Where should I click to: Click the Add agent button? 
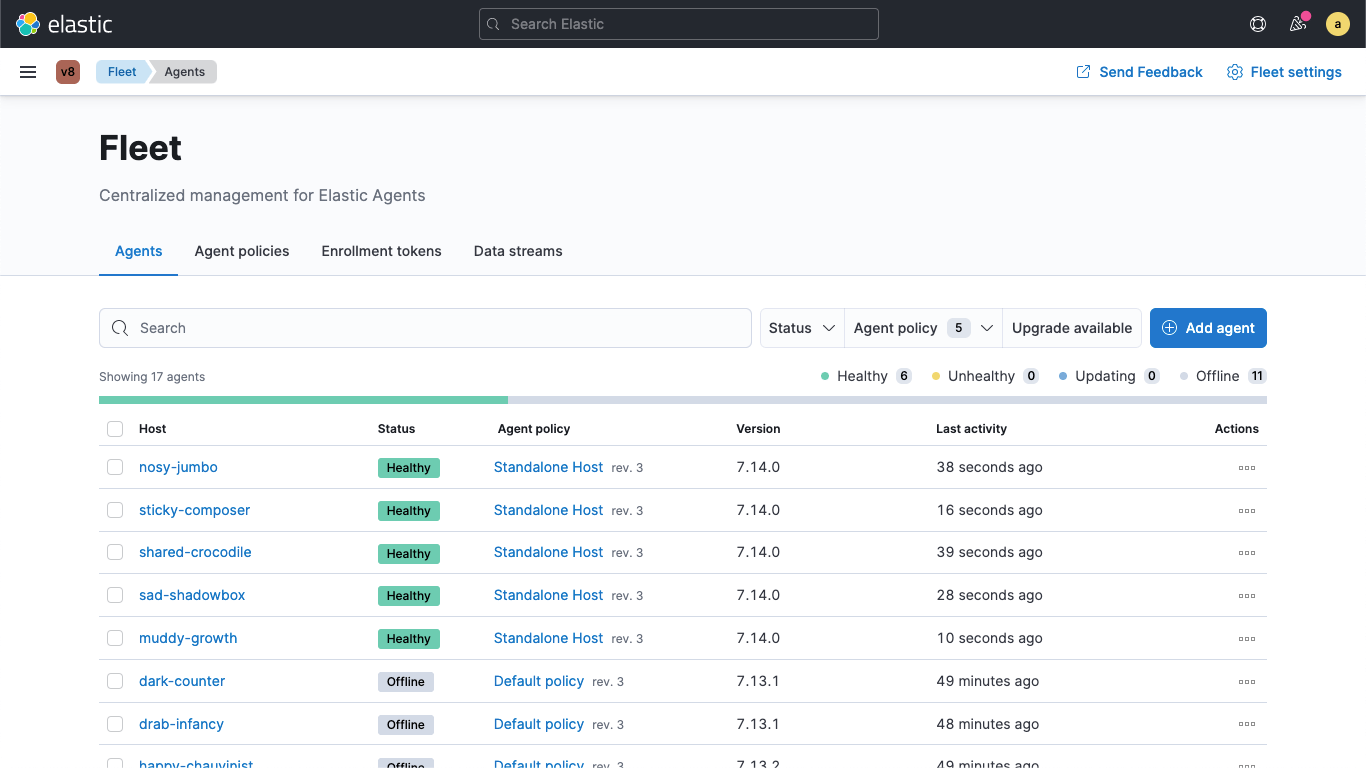pos(1208,328)
